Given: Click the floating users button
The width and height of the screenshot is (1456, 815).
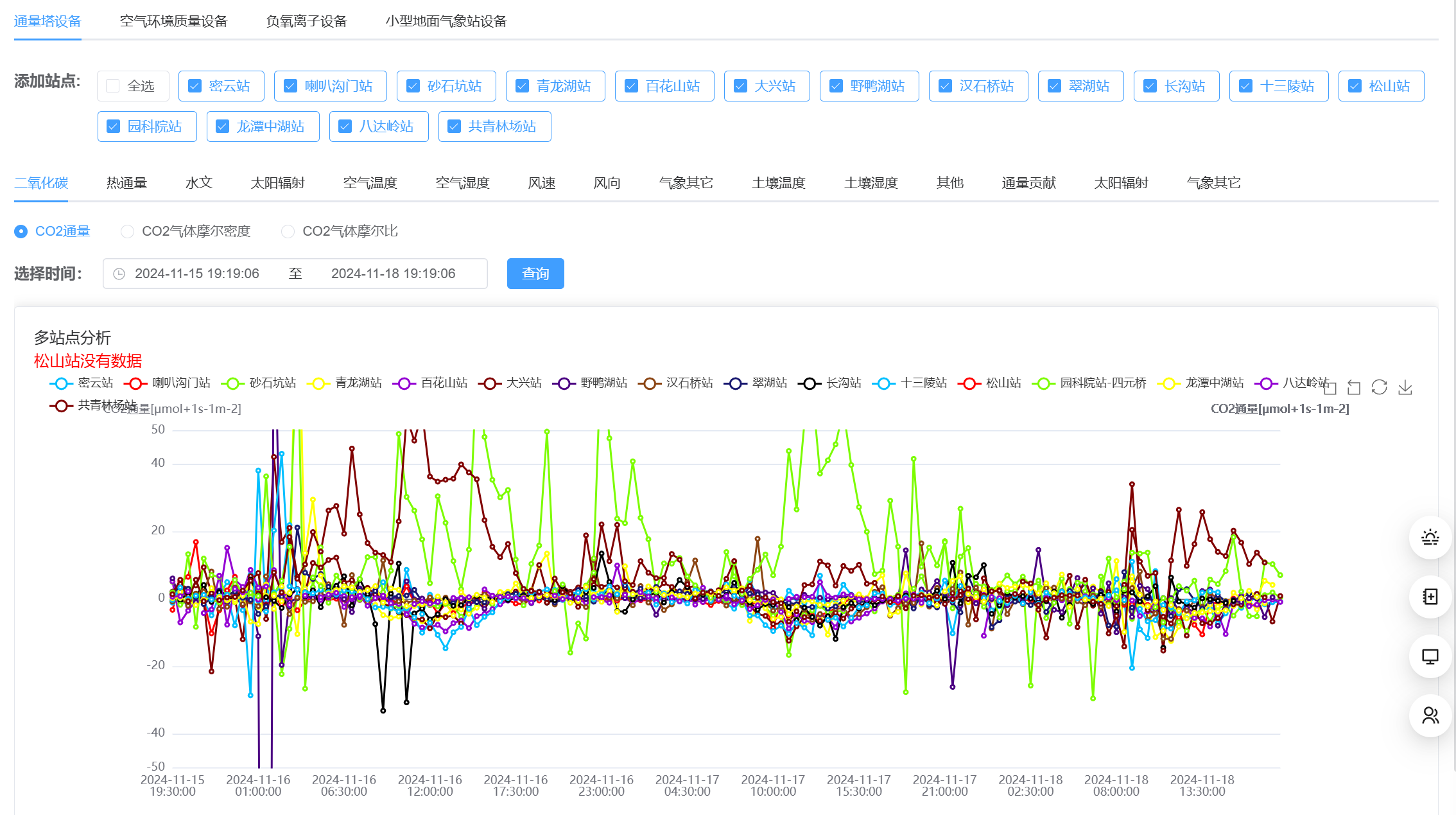Looking at the screenshot, I should tap(1430, 715).
